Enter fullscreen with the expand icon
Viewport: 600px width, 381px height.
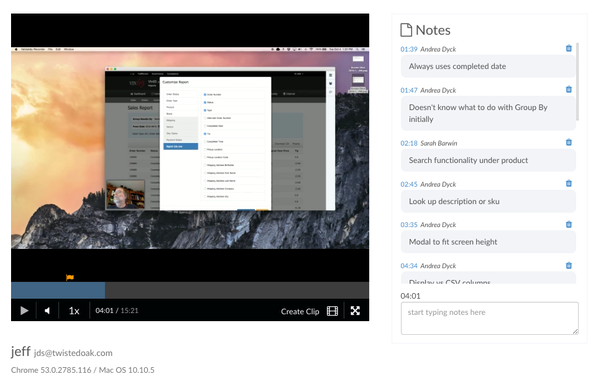(x=355, y=311)
